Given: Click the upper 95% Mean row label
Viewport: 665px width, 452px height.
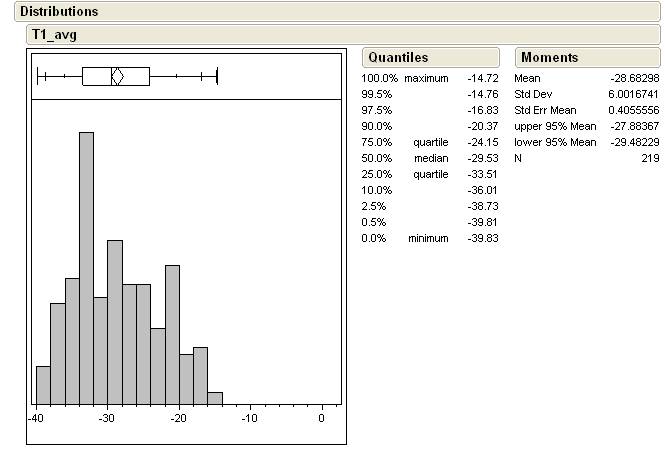Looking at the screenshot, I should point(555,126).
